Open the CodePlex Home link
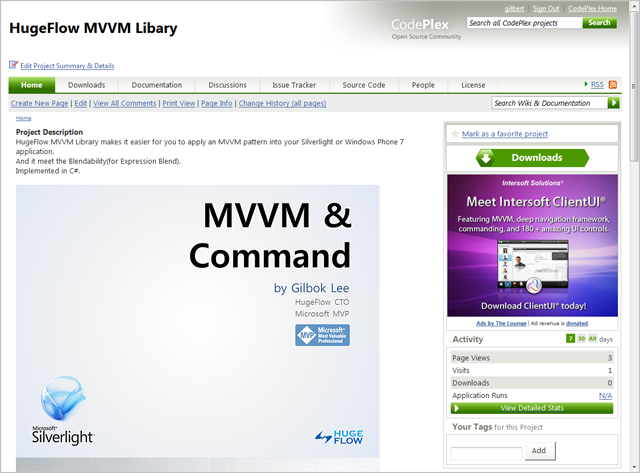This screenshot has width=640, height=473. [x=592, y=9]
